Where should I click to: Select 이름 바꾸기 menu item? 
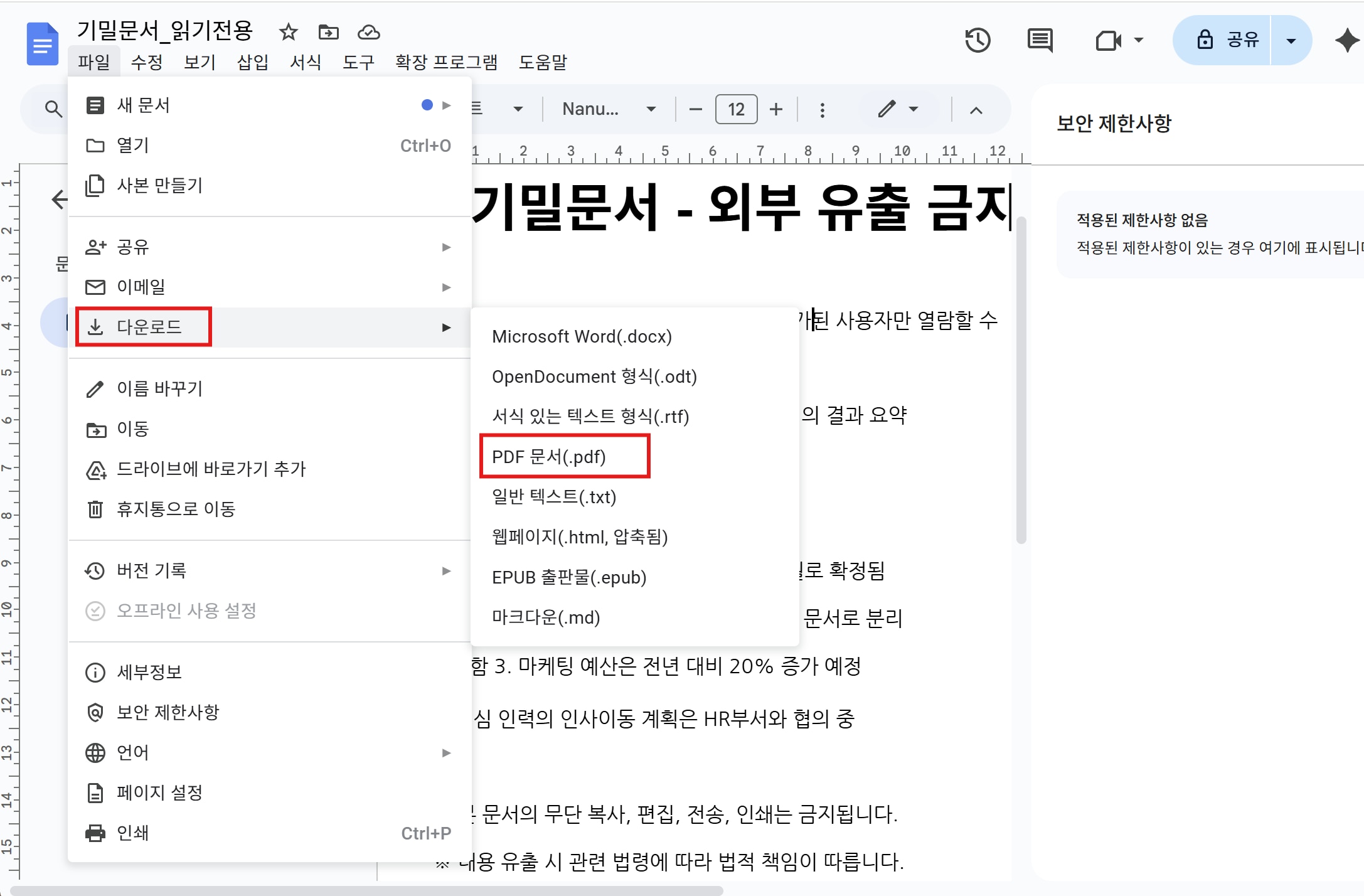(x=270, y=389)
